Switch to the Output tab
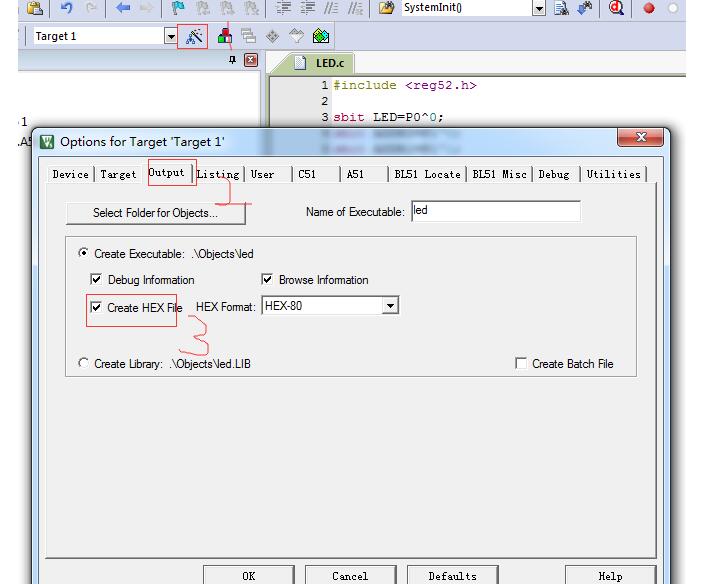The width and height of the screenshot is (711, 584). 166,173
